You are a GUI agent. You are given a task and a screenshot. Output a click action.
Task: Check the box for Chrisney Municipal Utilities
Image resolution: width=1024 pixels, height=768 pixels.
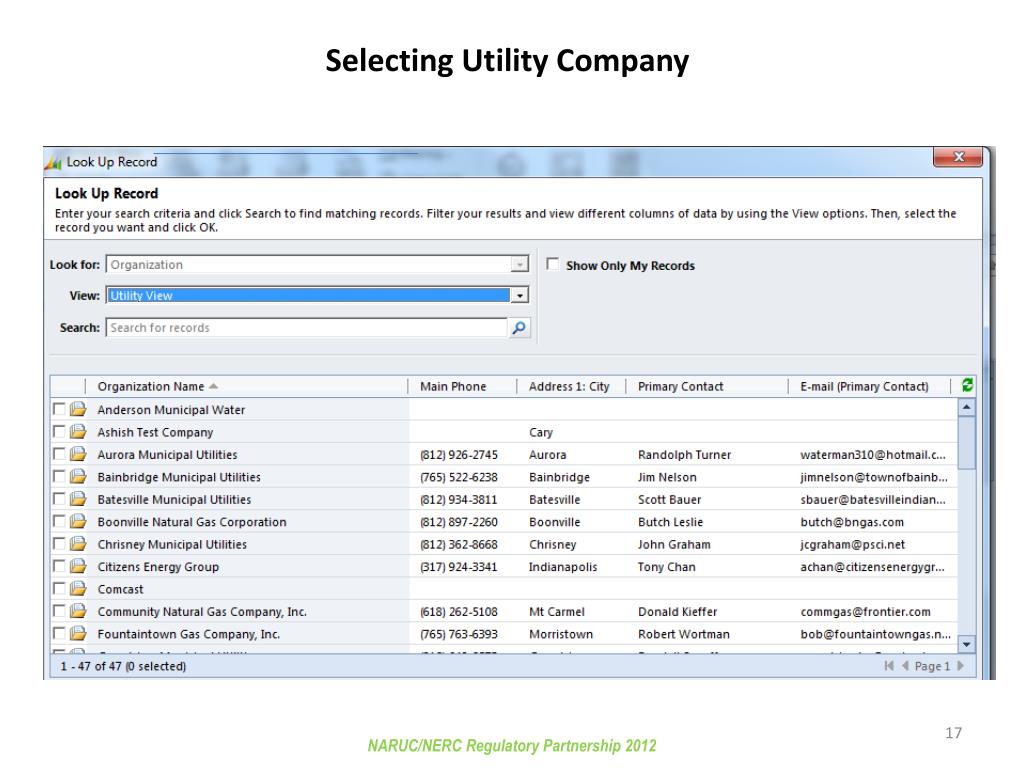point(59,543)
